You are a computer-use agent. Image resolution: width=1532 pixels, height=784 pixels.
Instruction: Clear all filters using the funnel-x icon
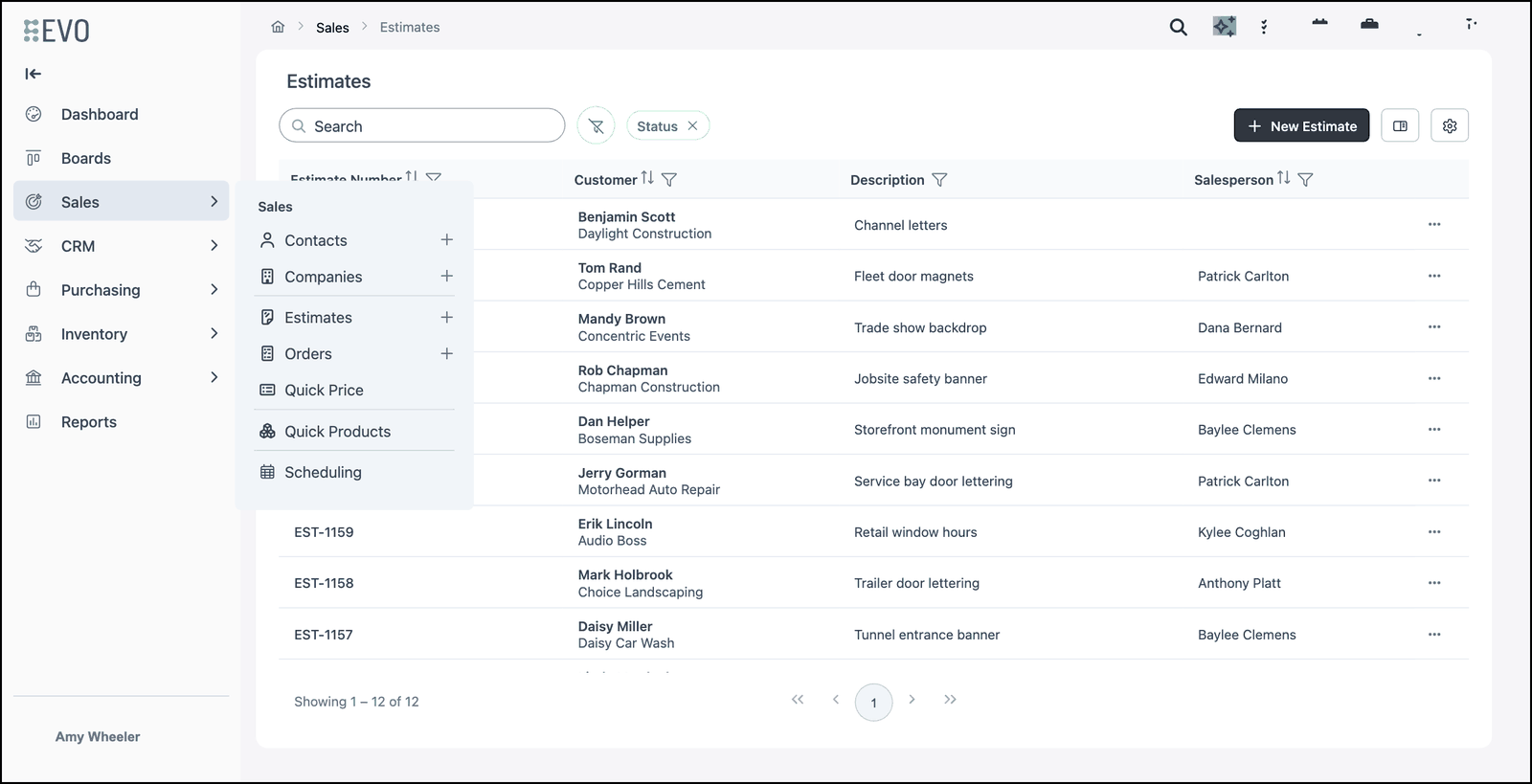(596, 125)
